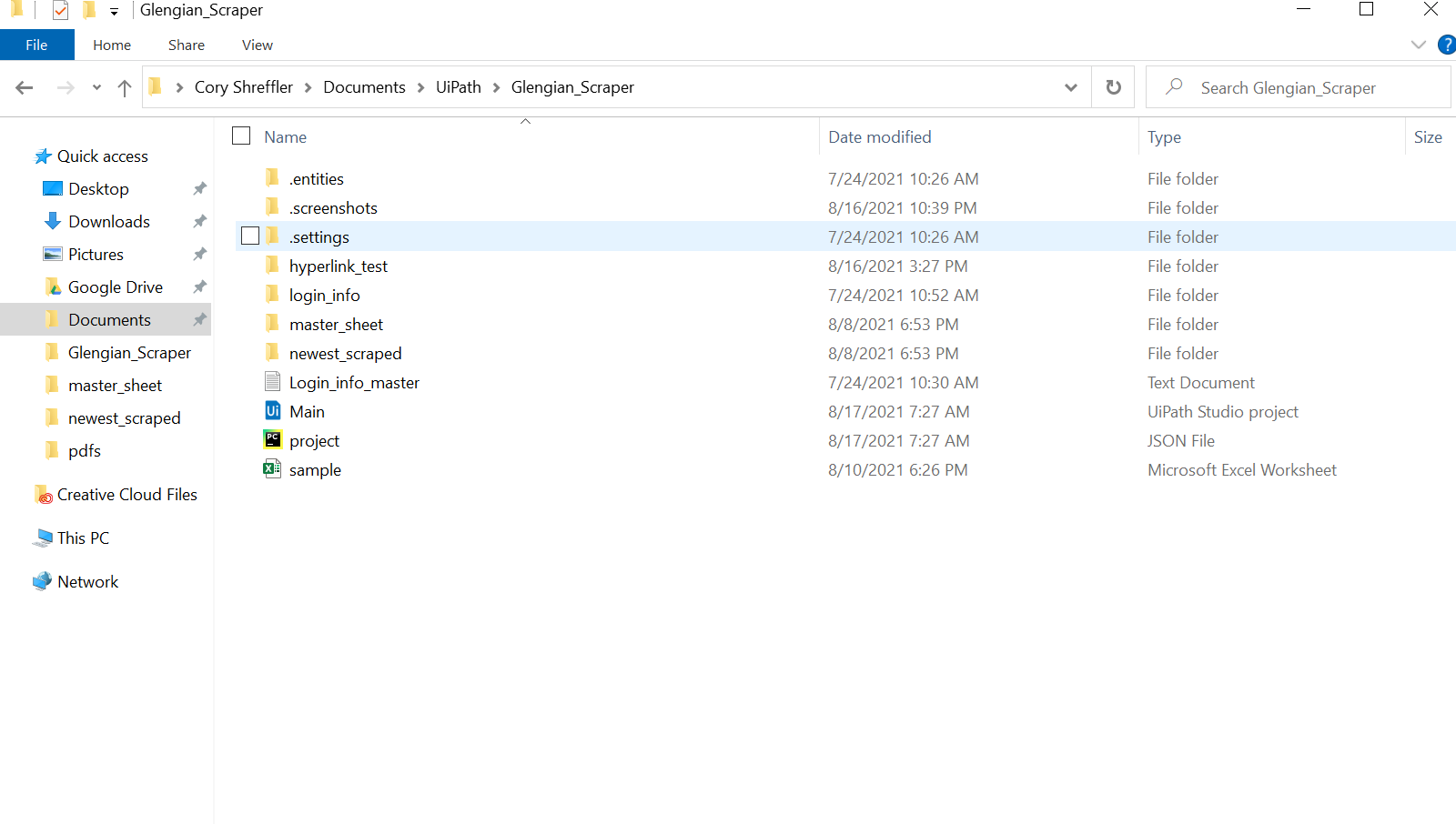Click the Properties icon in quick access toolbar

(x=60, y=10)
